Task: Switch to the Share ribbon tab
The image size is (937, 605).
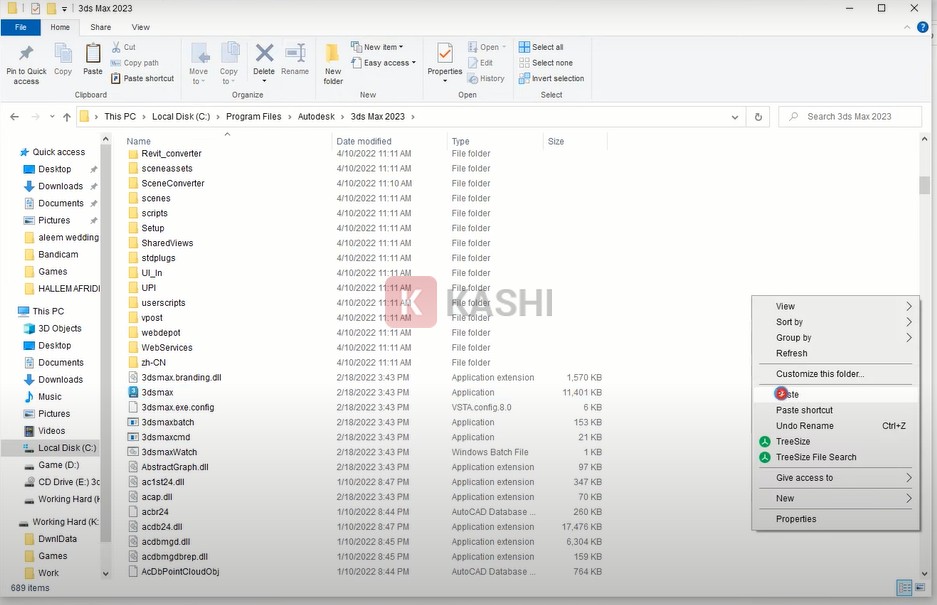Action: [99, 27]
